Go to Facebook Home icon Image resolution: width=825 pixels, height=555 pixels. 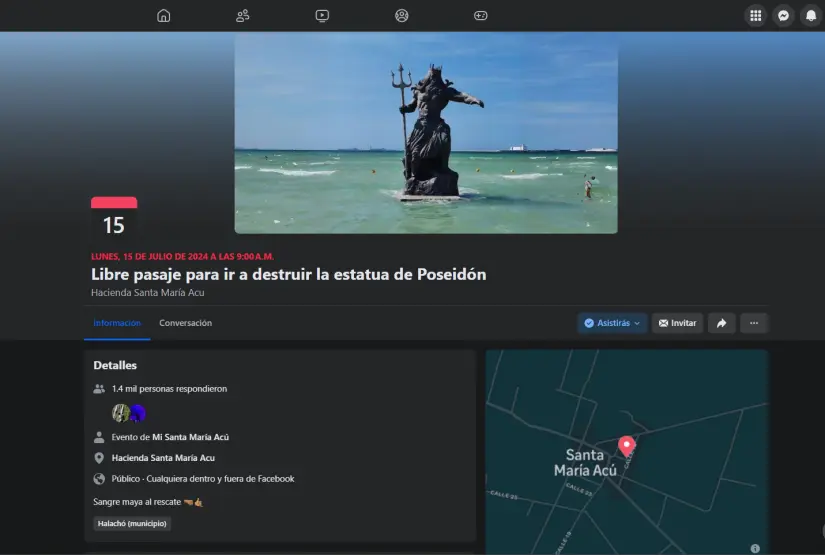164,15
